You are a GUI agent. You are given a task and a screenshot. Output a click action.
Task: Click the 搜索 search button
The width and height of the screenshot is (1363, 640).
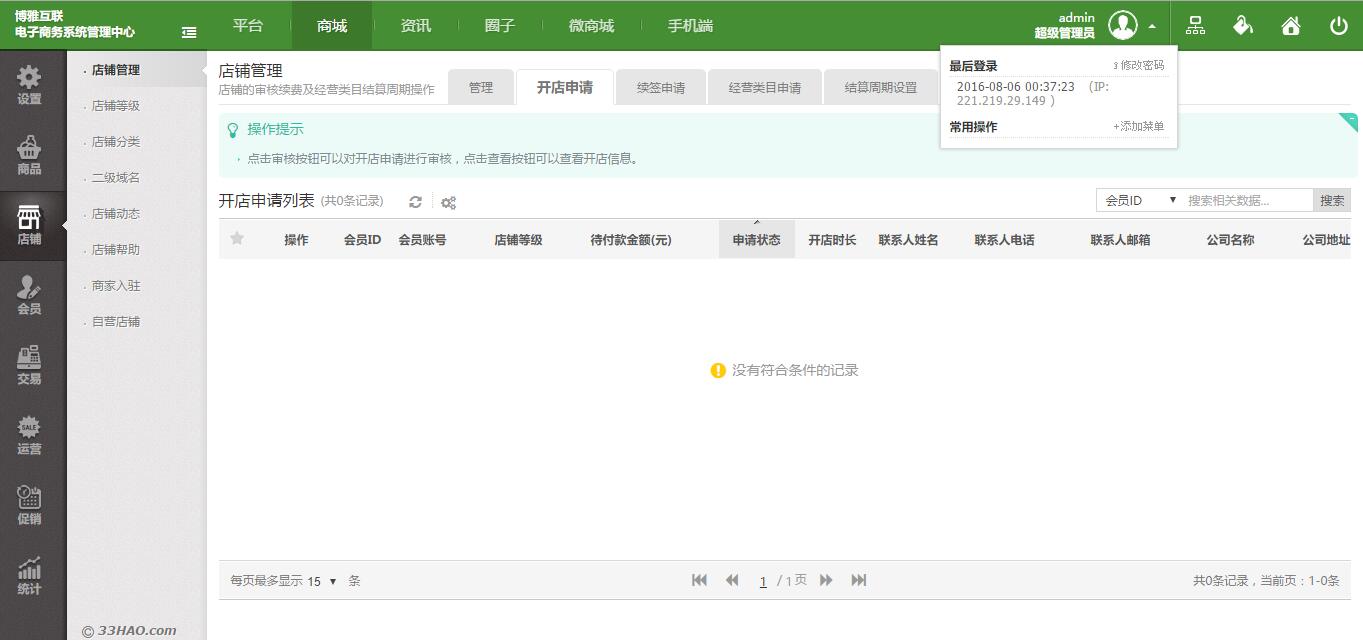pos(1332,200)
